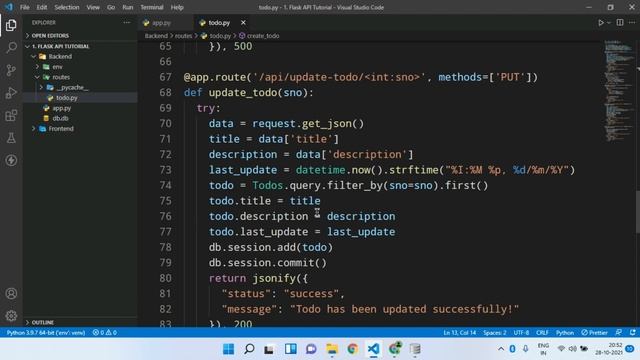Show hidden tray icons chevron
Image resolution: width=640 pixels, height=360 pixels.
click(x=501, y=349)
